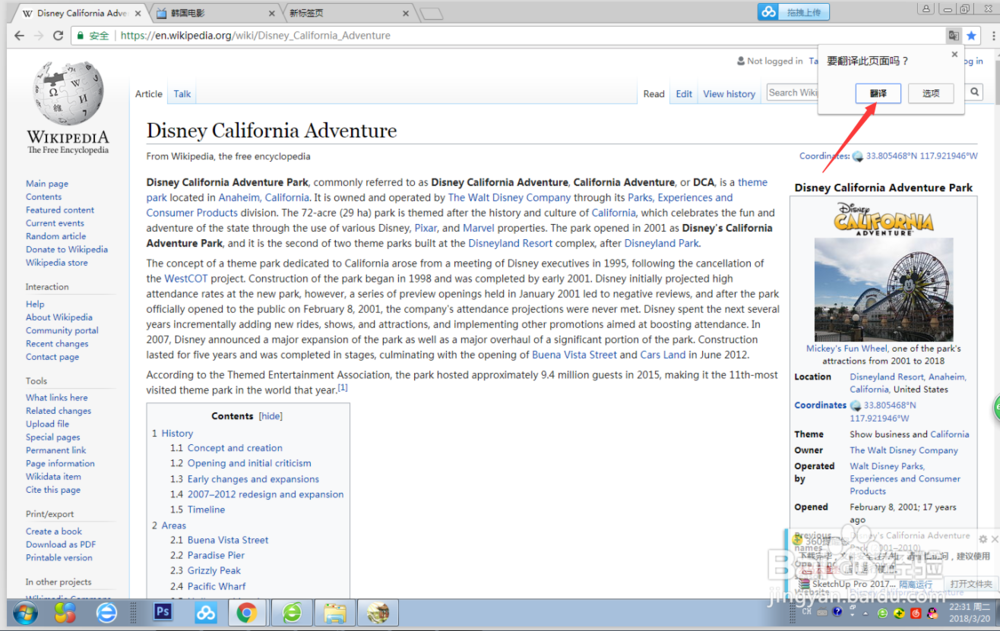Close the translate popup
1000x631 pixels.
(x=955, y=54)
